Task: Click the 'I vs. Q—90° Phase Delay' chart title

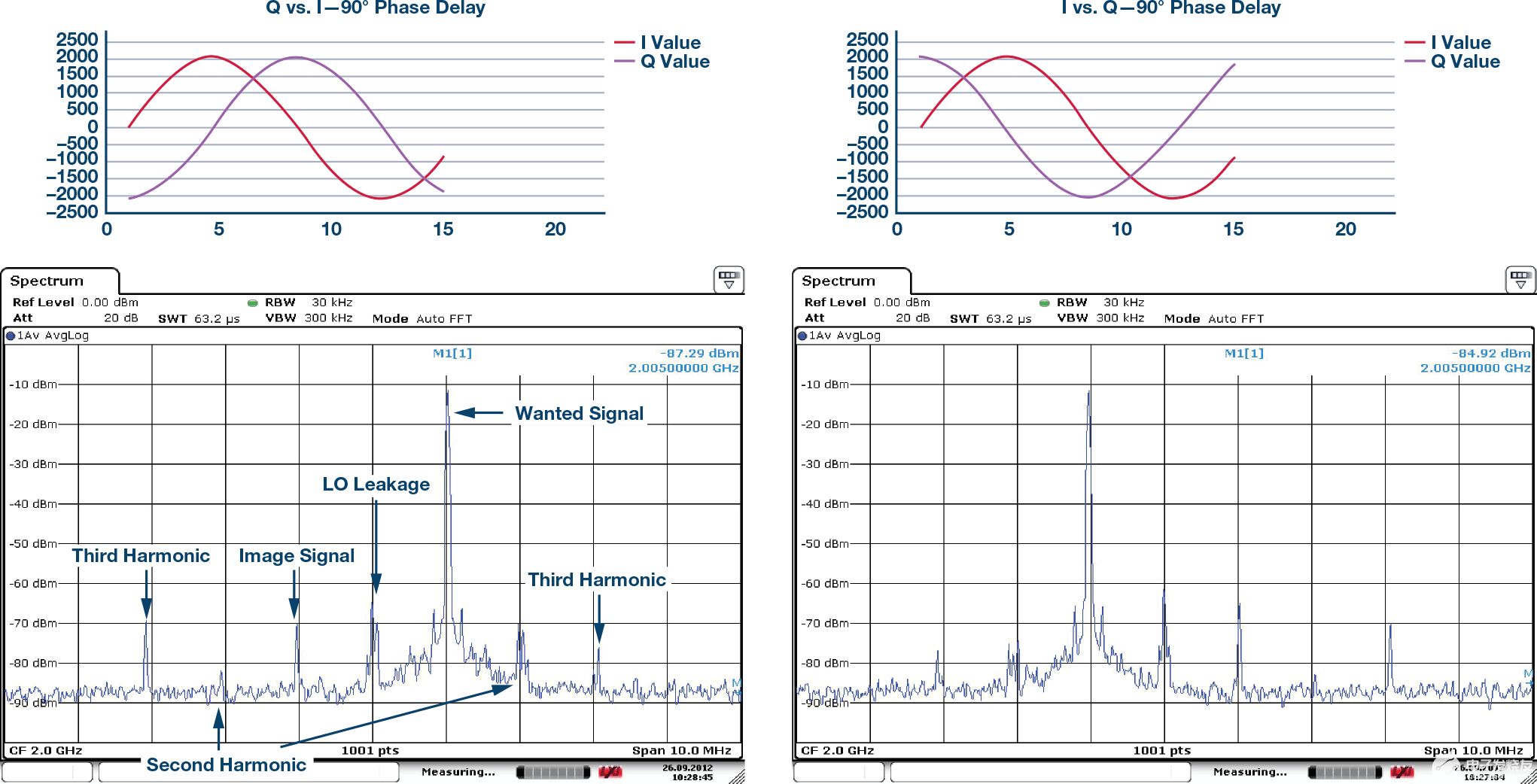Action: point(1170,8)
